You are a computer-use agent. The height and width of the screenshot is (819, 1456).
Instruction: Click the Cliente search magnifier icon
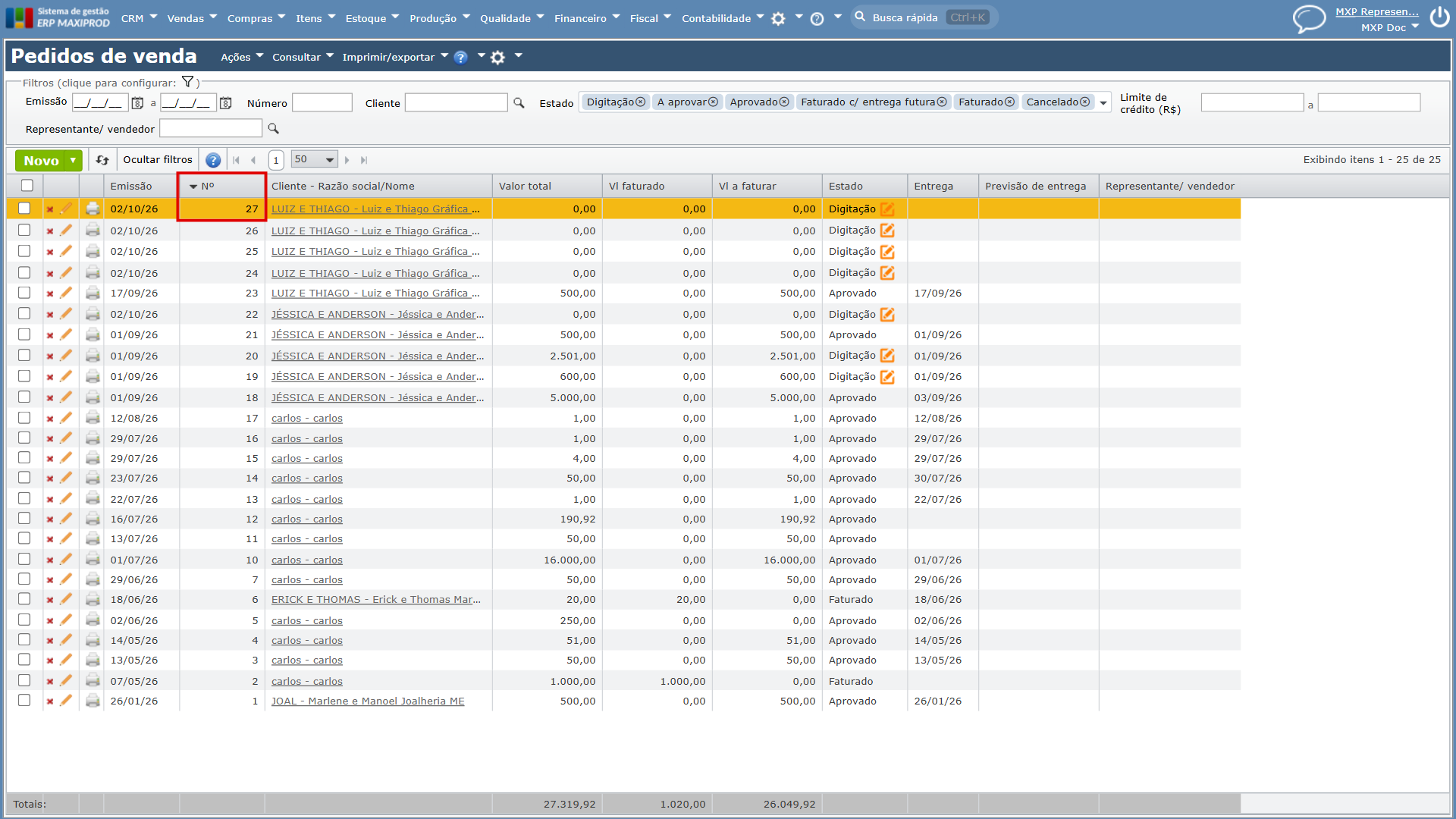pos(519,102)
